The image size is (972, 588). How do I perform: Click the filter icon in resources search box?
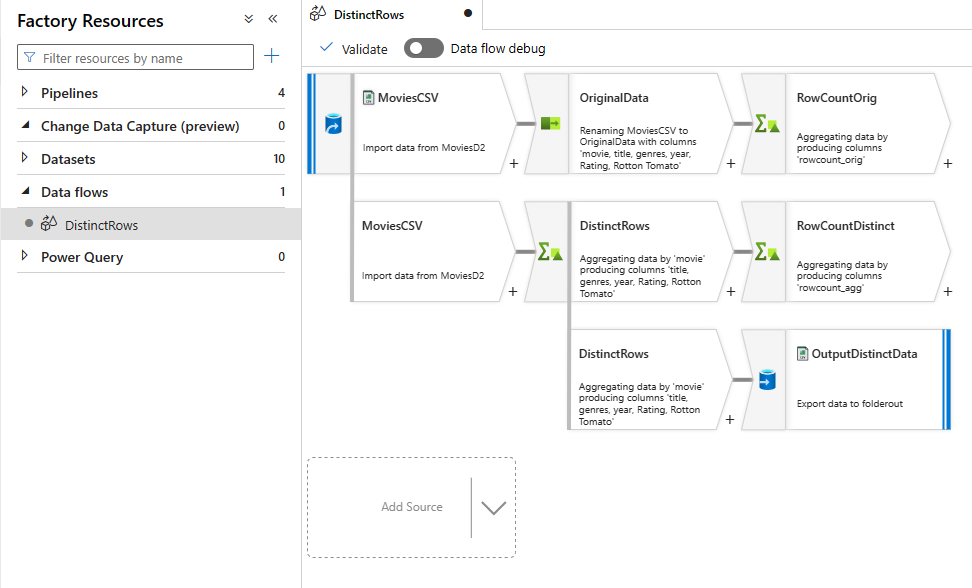(x=28, y=57)
